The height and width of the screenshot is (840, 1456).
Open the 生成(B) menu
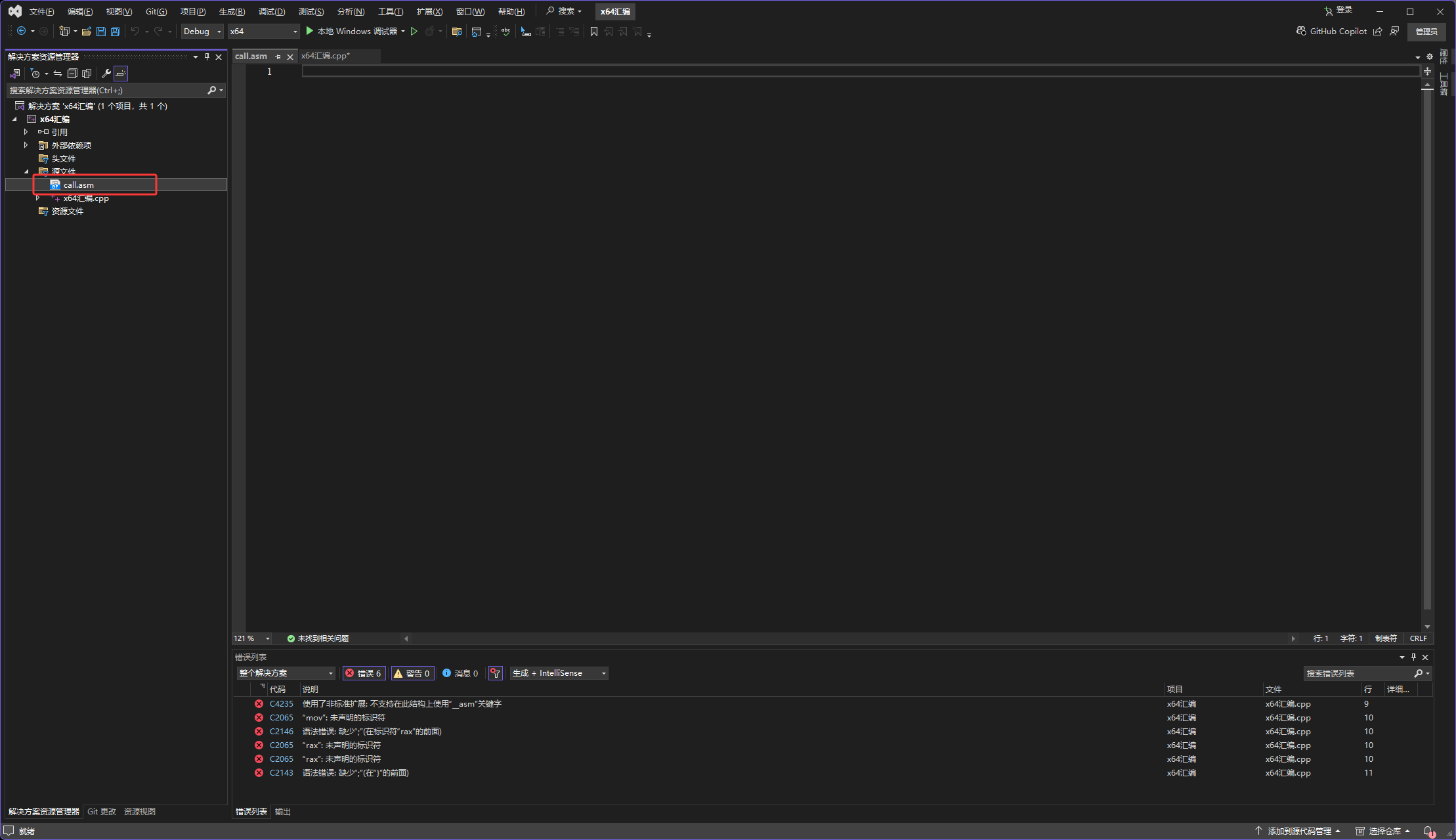tap(232, 12)
